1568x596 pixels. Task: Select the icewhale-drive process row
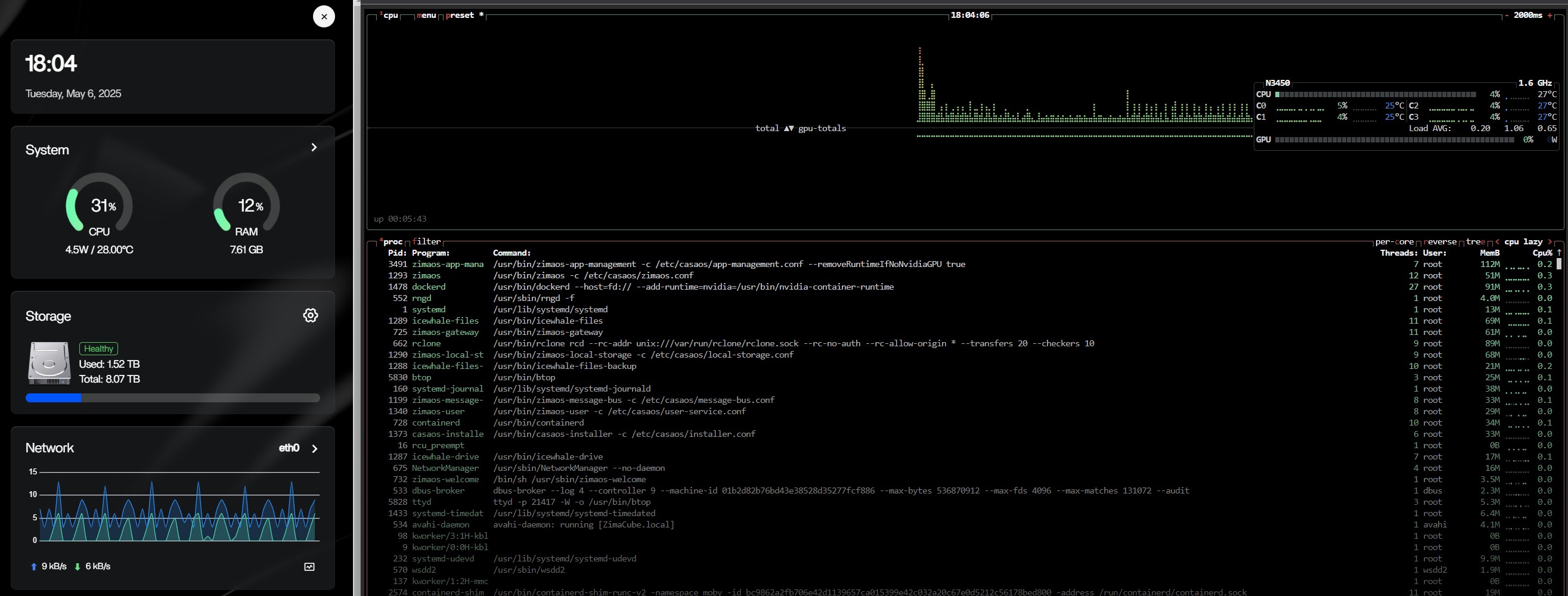(x=969, y=457)
